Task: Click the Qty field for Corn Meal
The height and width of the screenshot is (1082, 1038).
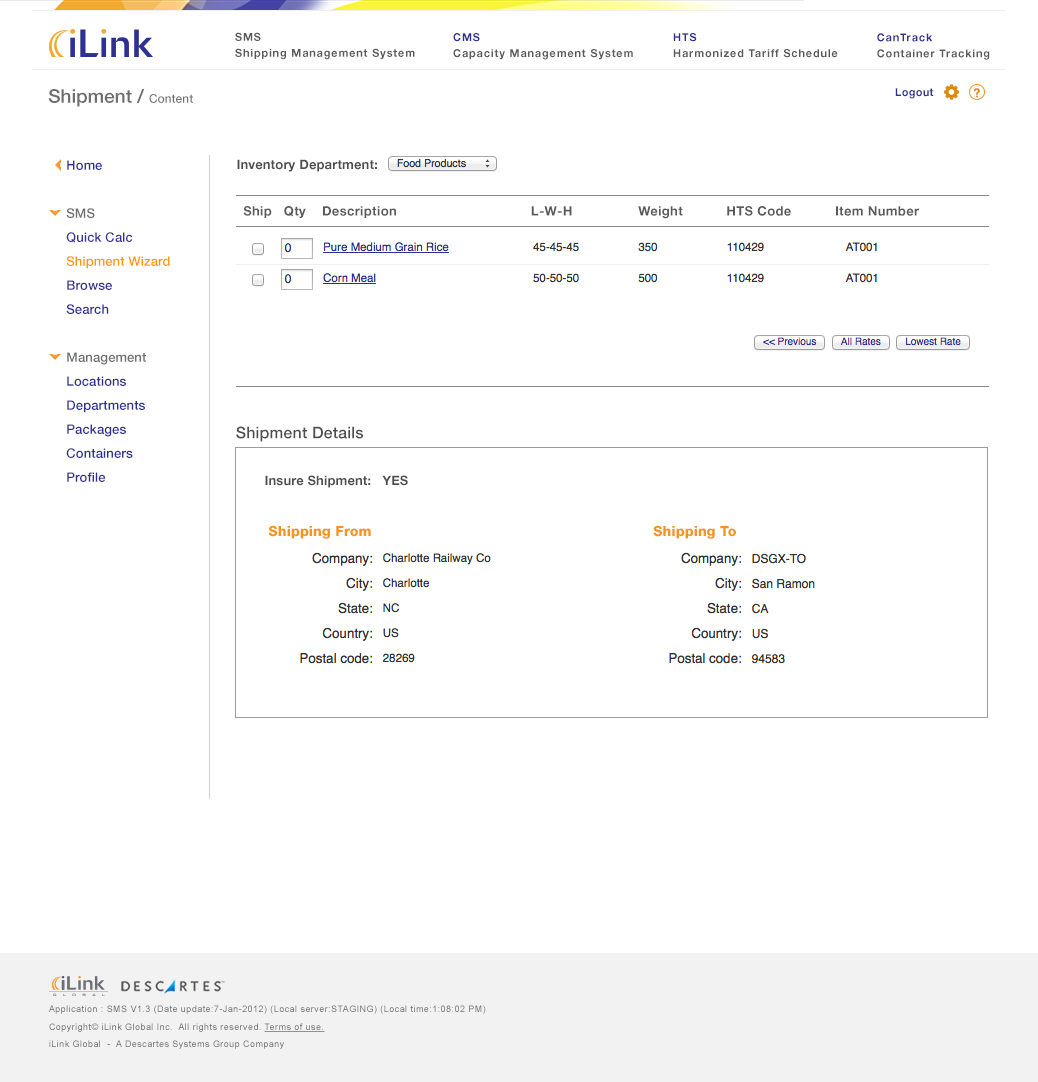Action: pos(296,279)
